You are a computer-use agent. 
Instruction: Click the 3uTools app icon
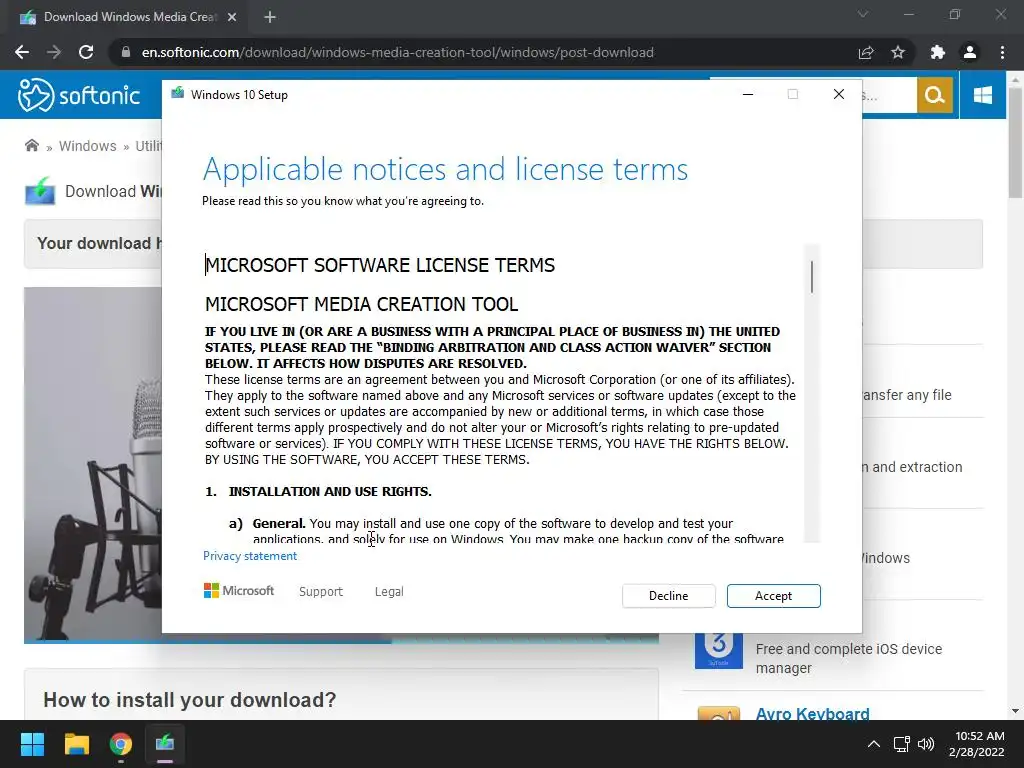pos(718,650)
